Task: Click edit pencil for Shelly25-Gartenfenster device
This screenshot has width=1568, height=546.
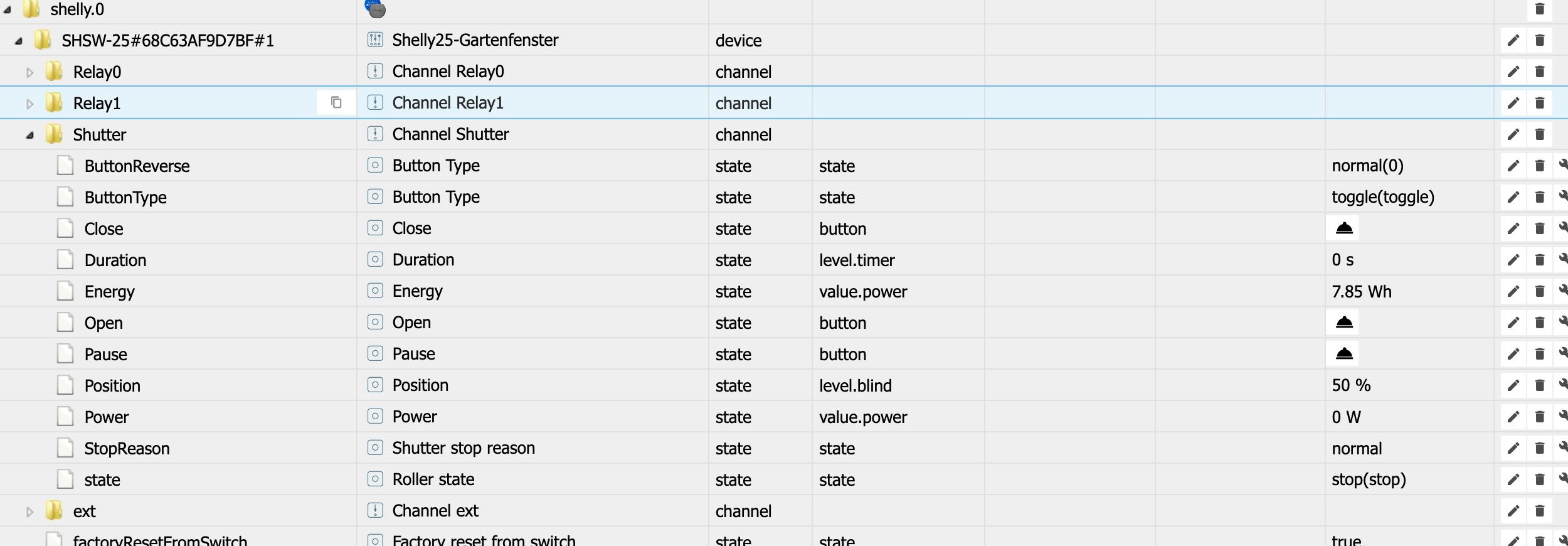Action: [x=1513, y=40]
